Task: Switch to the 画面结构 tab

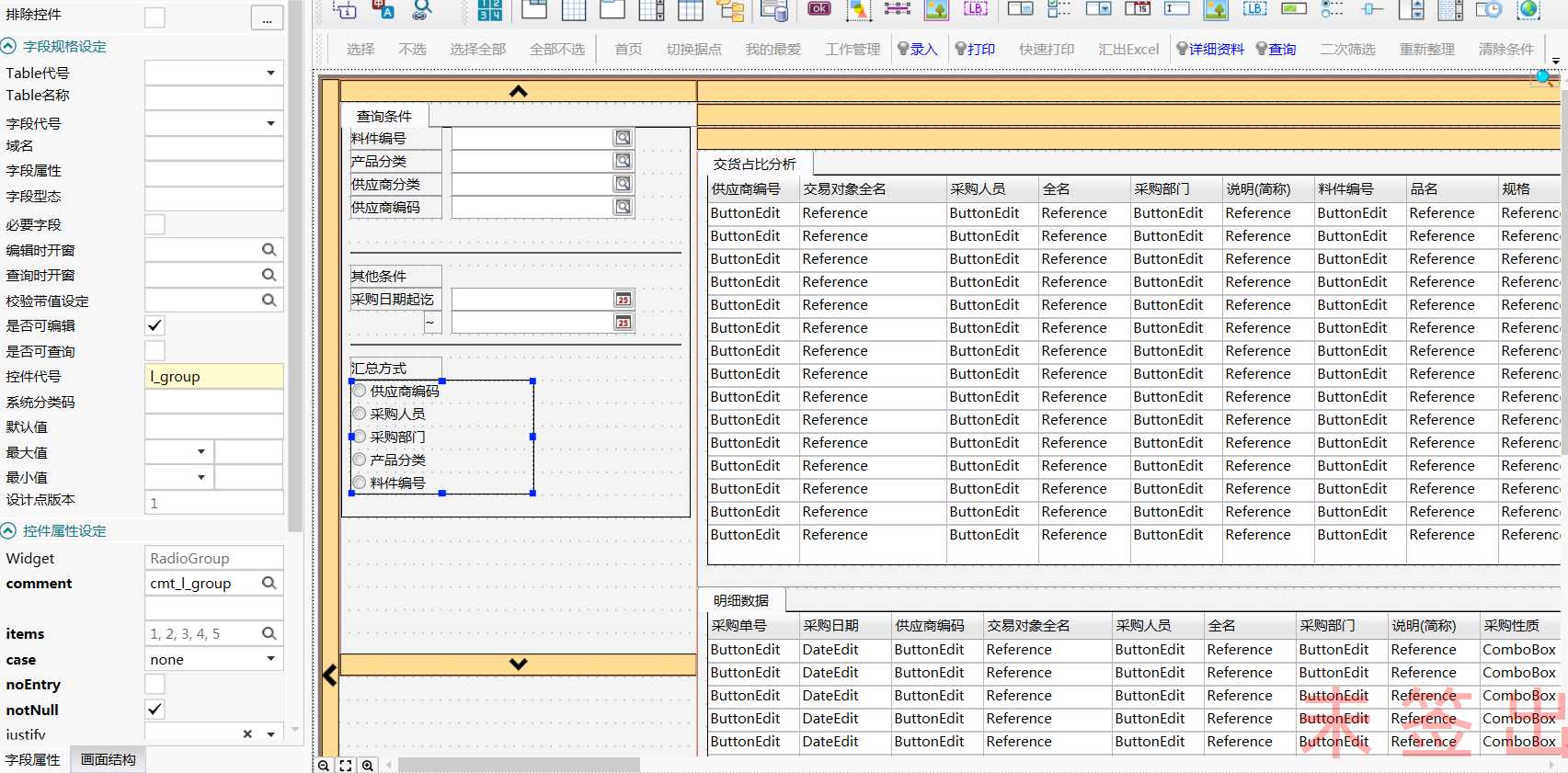Action: [108, 759]
